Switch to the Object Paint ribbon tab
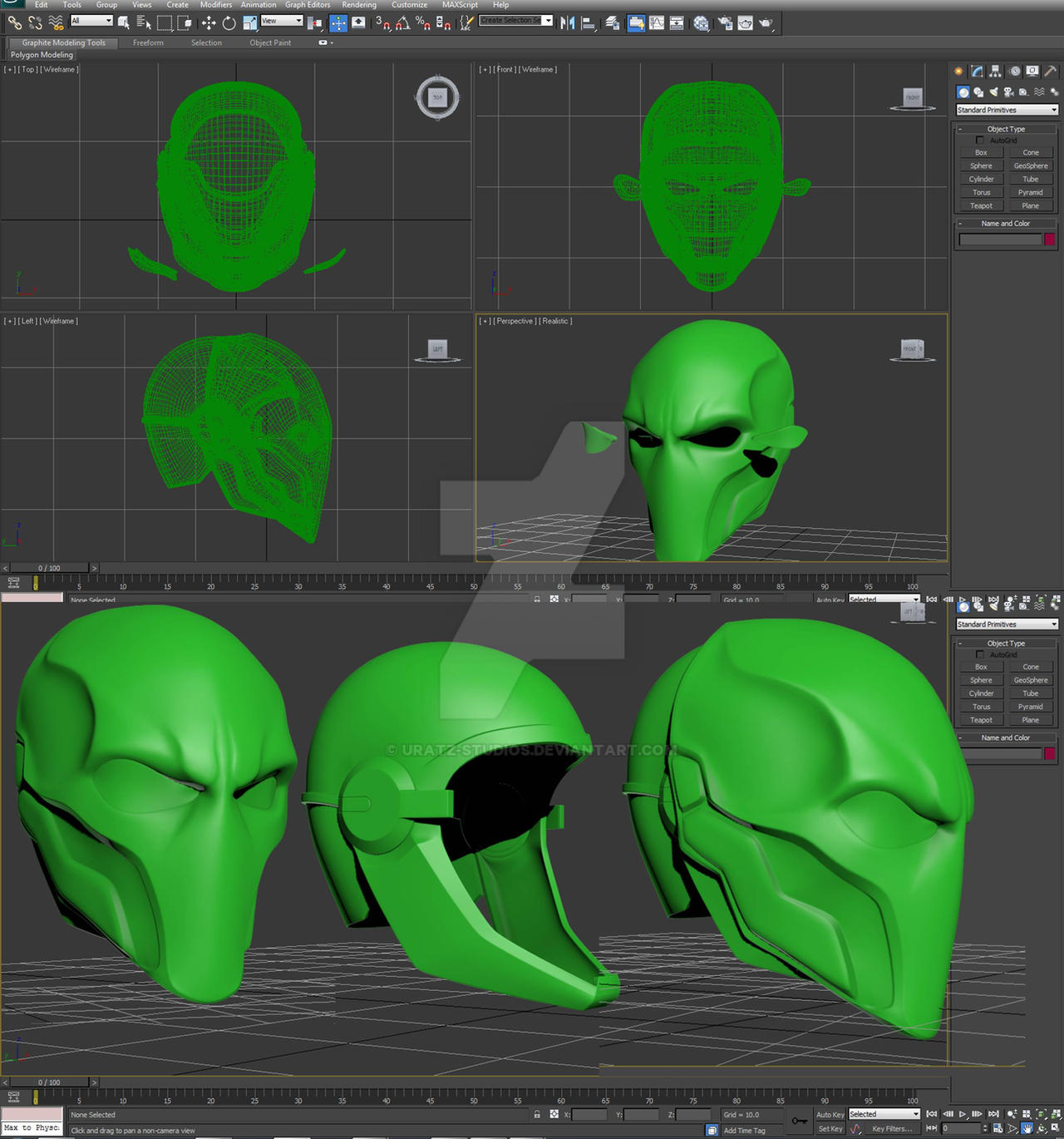1064x1139 pixels. point(270,42)
